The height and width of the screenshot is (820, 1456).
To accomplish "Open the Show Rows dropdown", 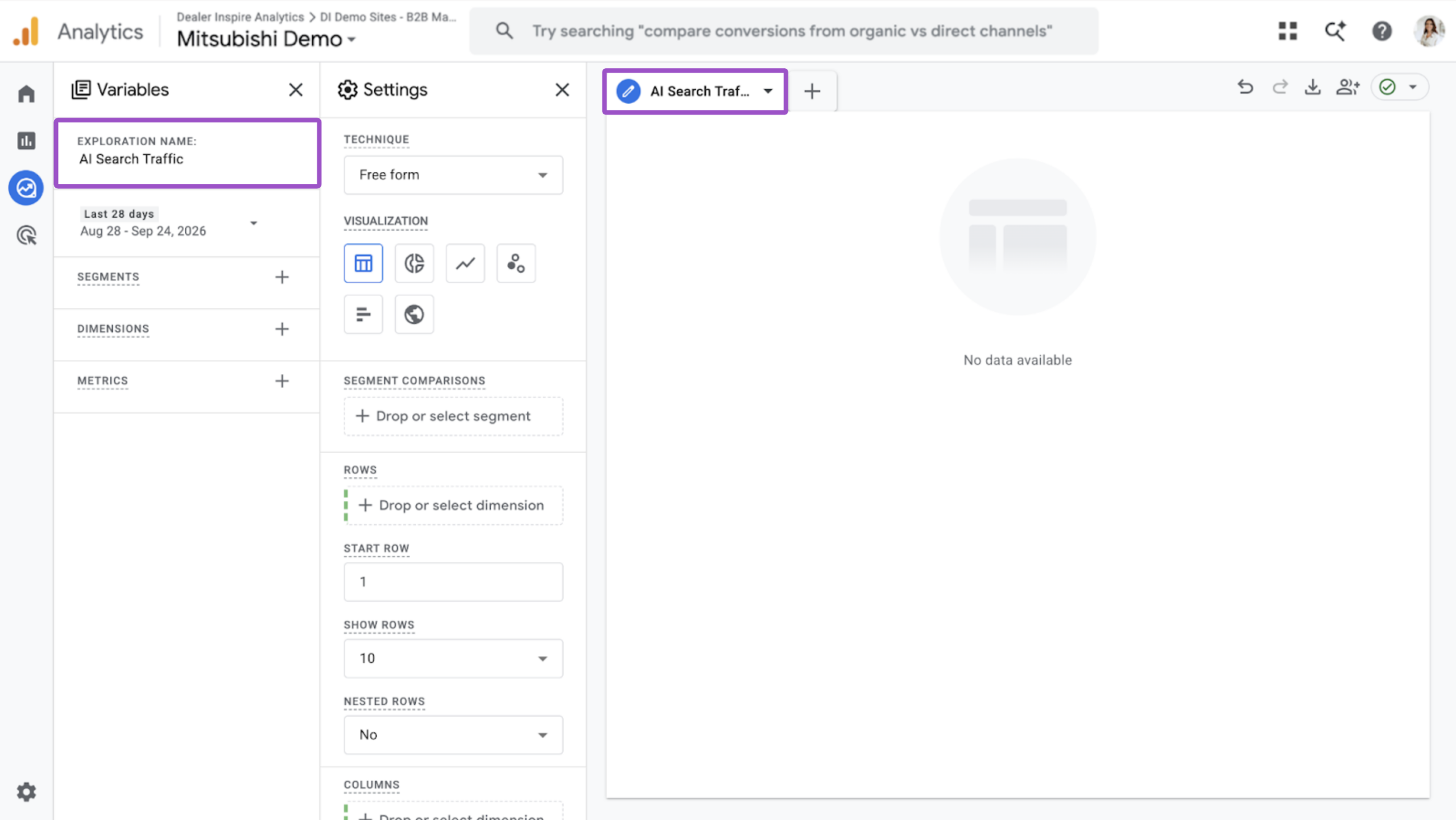I will click(453, 658).
